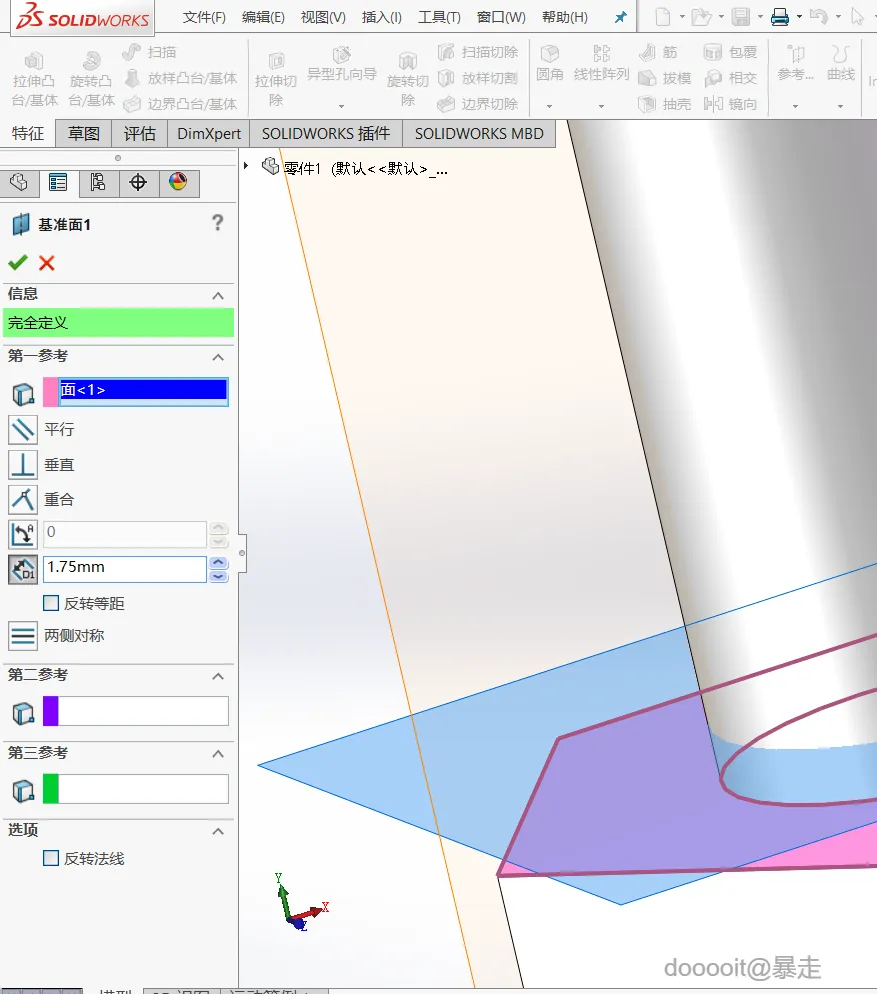Click the help question mark icon
877x994 pixels.
pos(218,223)
